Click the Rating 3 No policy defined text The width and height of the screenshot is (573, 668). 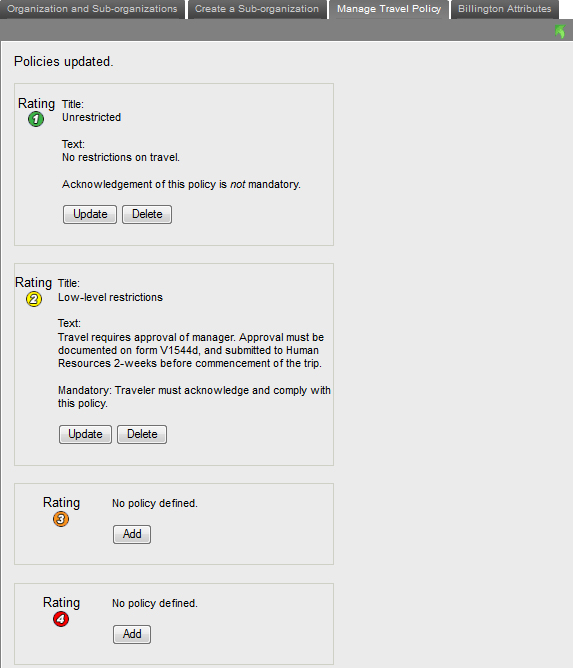[155, 503]
